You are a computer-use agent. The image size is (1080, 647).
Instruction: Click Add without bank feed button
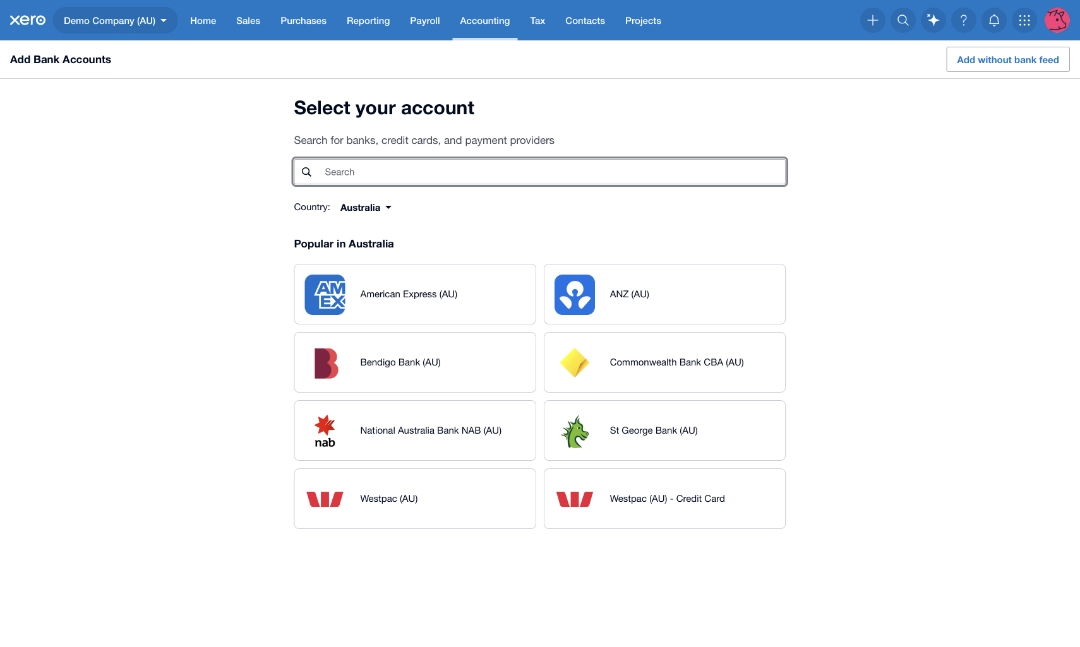pyautogui.click(x=1007, y=59)
